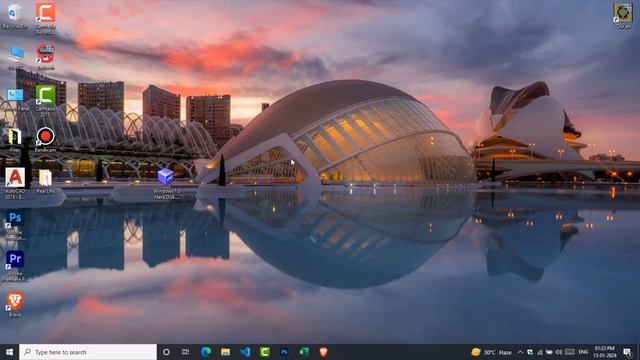Open the notification Action Center icon
The image size is (640, 360).
pos(627,352)
